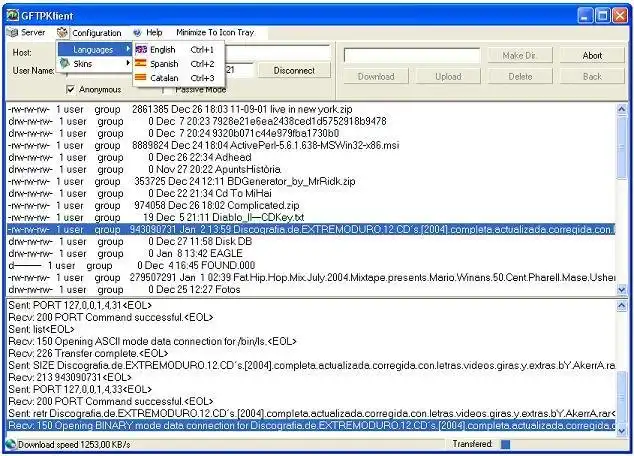The image size is (634, 456).
Task: Choose English language option
Action: (x=179, y=49)
